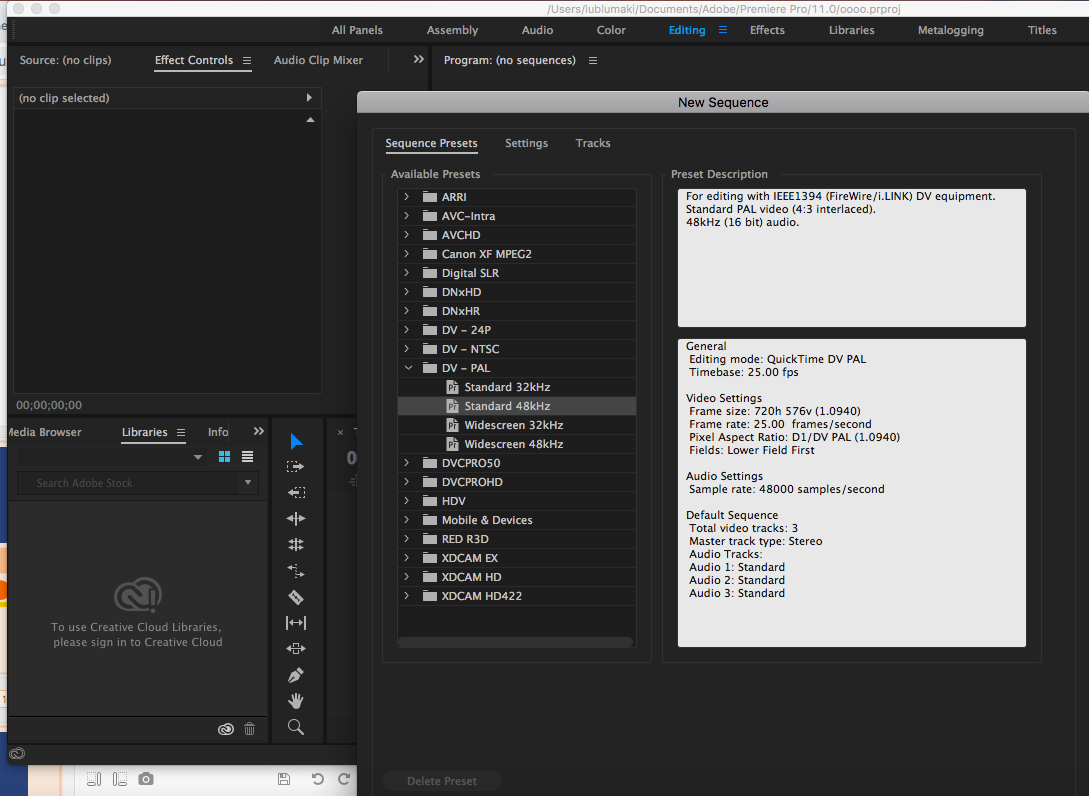This screenshot has height=796, width=1089.
Task: Click Creative Cloud status bar icon
Action: point(17,754)
